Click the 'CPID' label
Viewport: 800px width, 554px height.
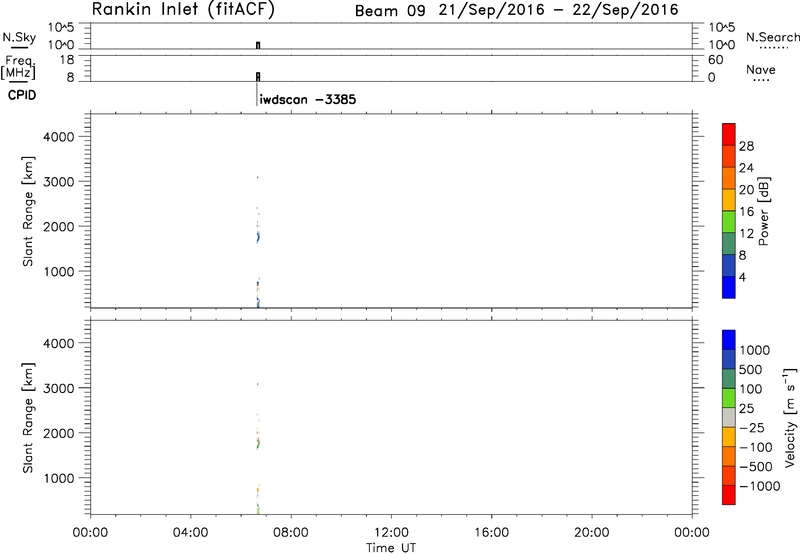point(22,95)
